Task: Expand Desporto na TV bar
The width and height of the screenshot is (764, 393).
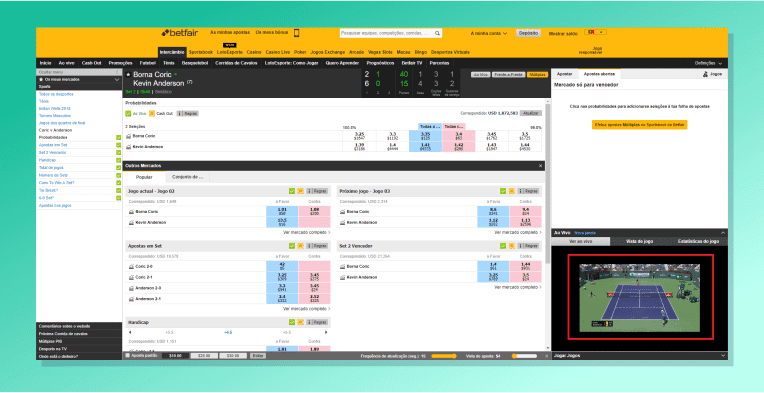Action: pos(79,349)
